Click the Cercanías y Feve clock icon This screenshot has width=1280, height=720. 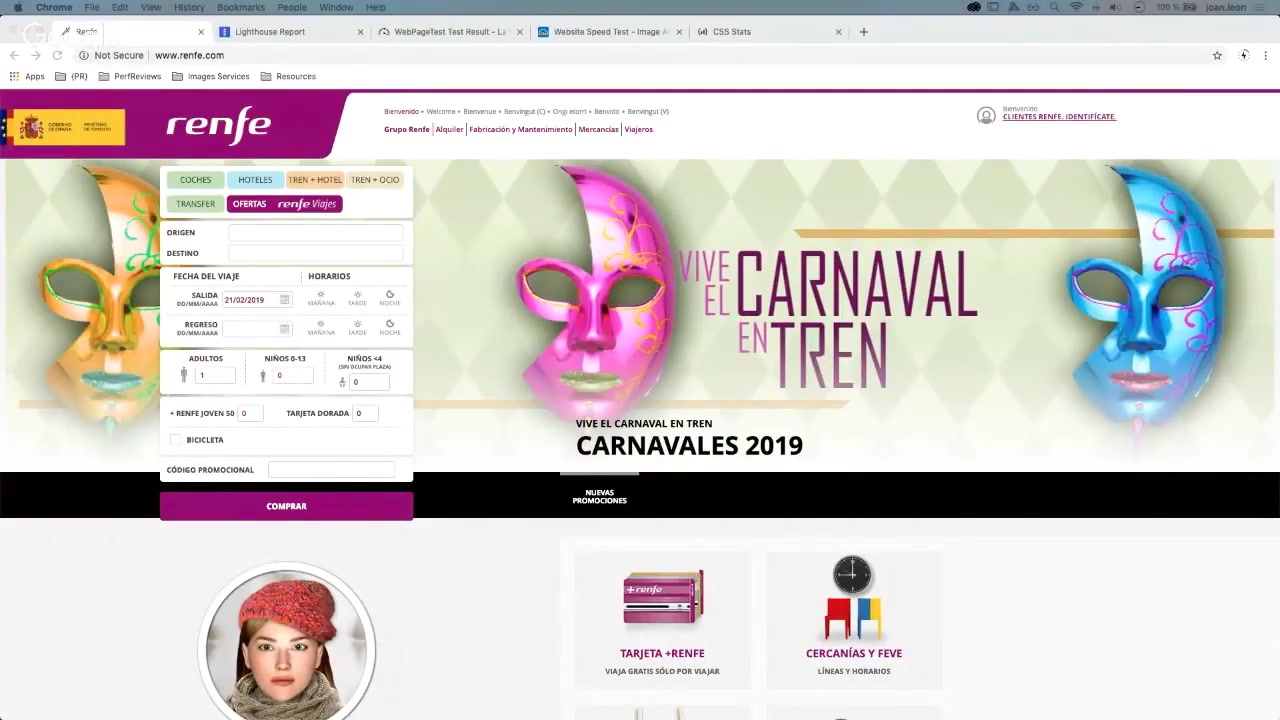click(852, 575)
